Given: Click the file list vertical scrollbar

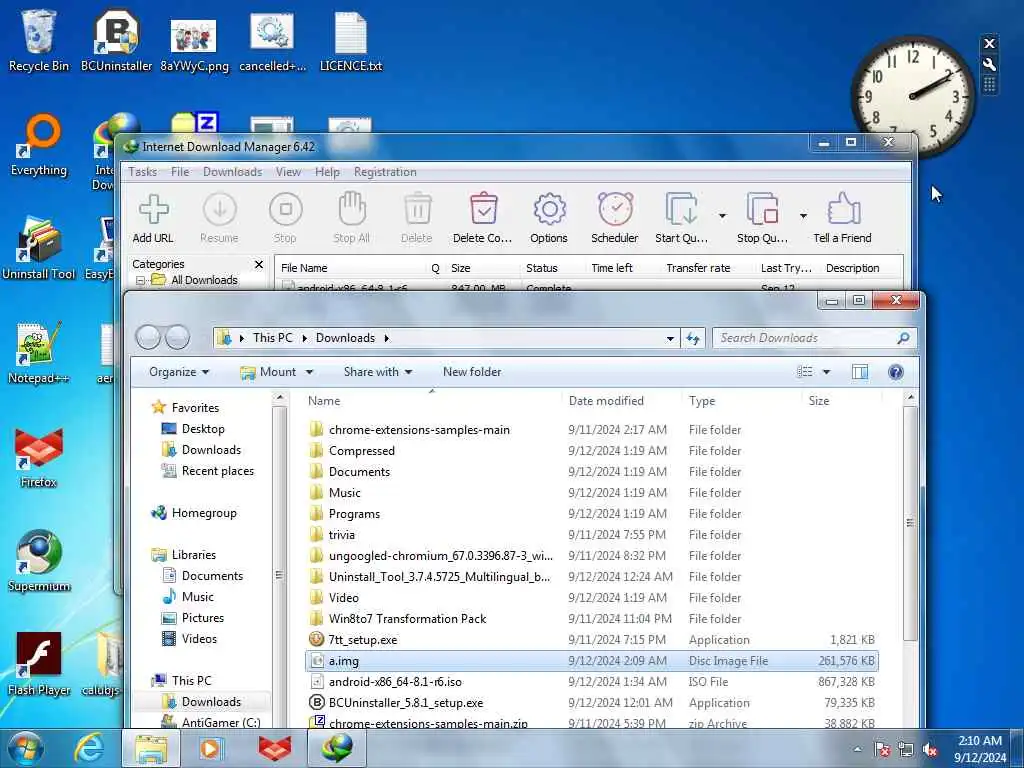Looking at the screenshot, I should click(x=910, y=522).
